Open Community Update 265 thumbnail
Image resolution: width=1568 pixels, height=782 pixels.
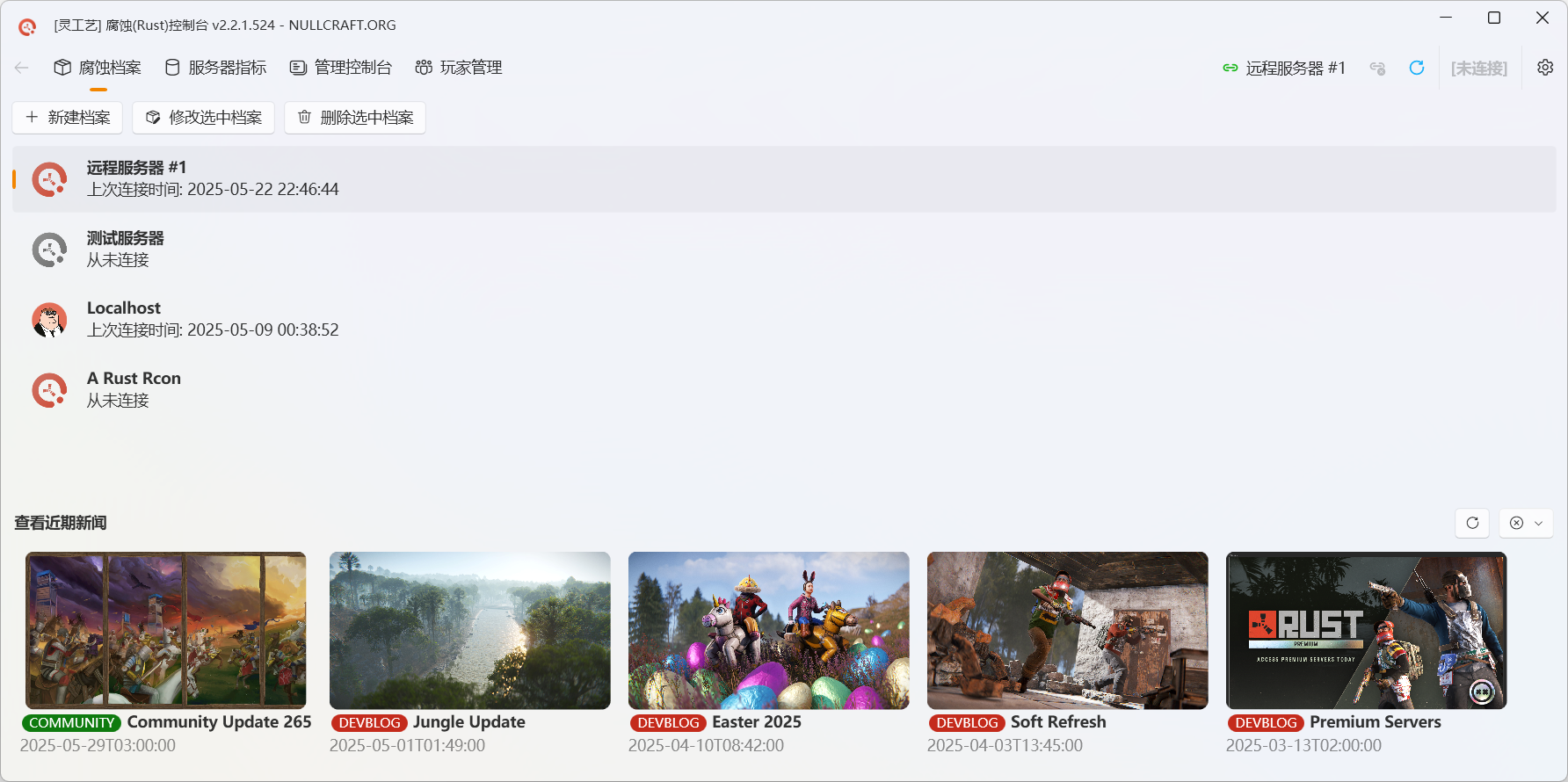click(x=166, y=630)
